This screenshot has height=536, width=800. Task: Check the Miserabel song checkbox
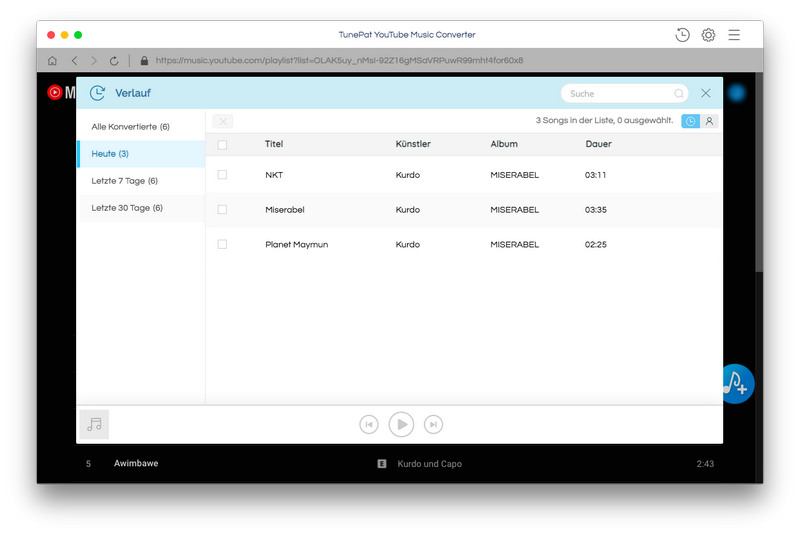(x=222, y=210)
